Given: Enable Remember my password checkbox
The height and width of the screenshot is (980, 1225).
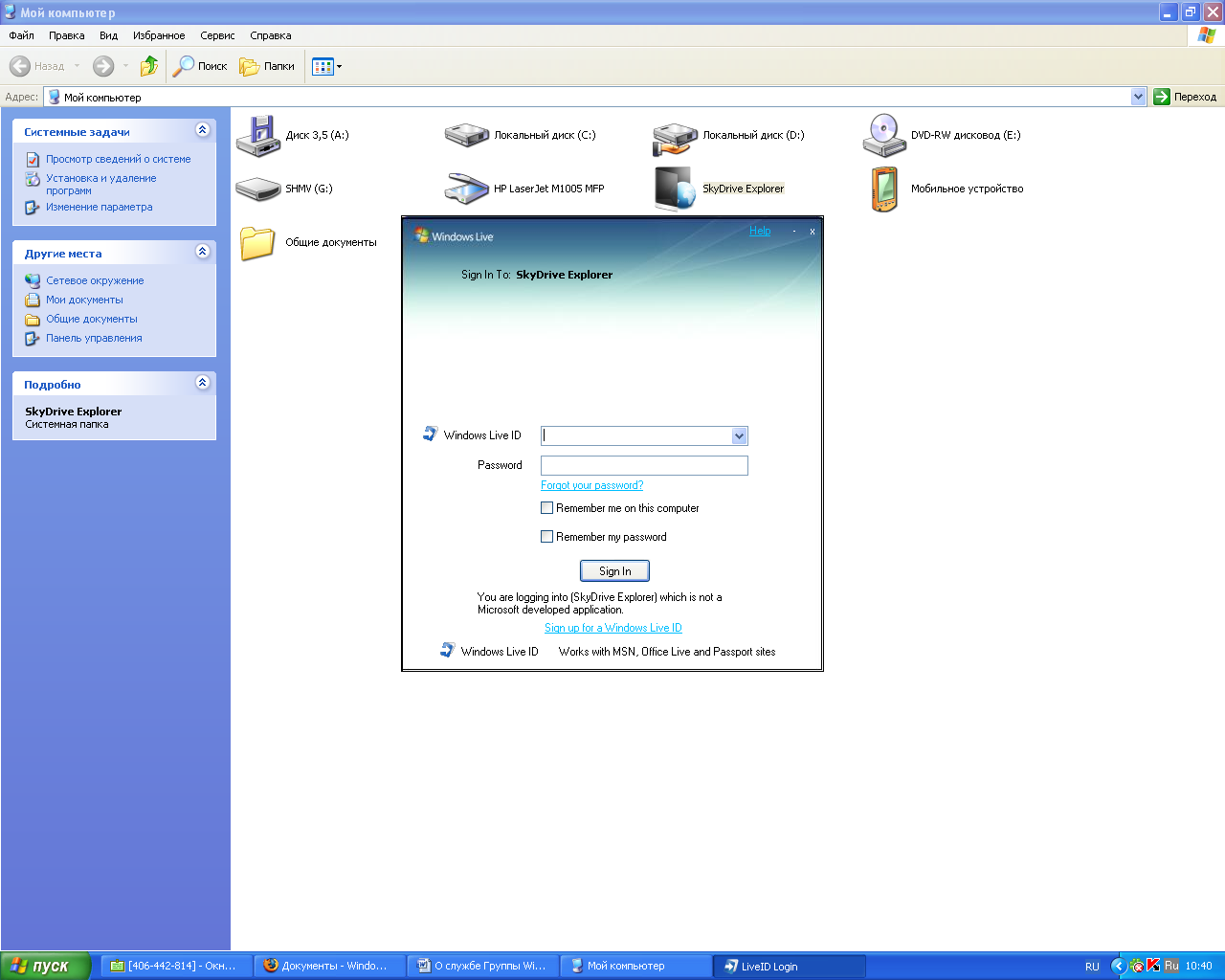Looking at the screenshot, I should click(x=547, y=537).
